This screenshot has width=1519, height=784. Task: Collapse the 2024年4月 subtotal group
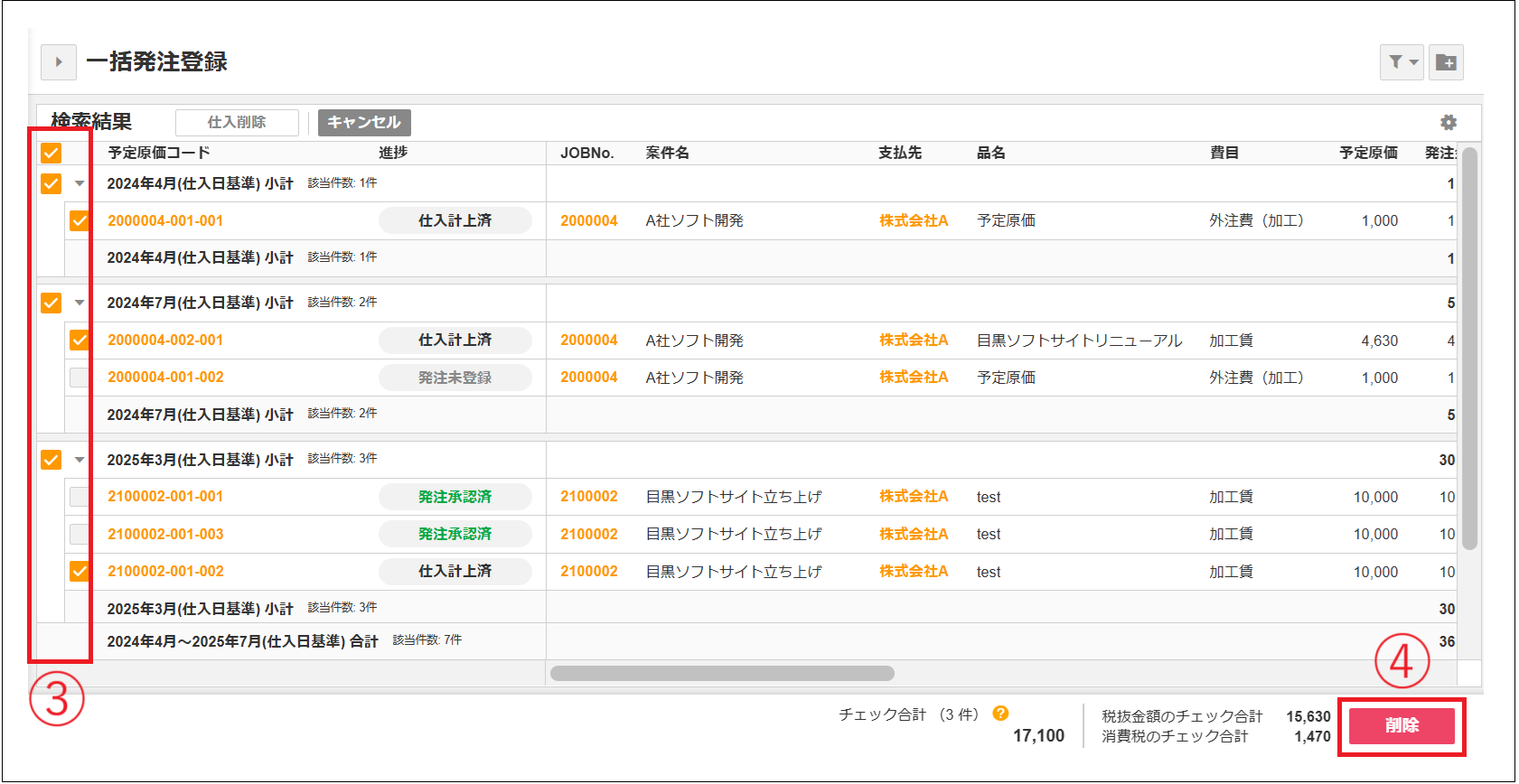(x=80, y=183)
